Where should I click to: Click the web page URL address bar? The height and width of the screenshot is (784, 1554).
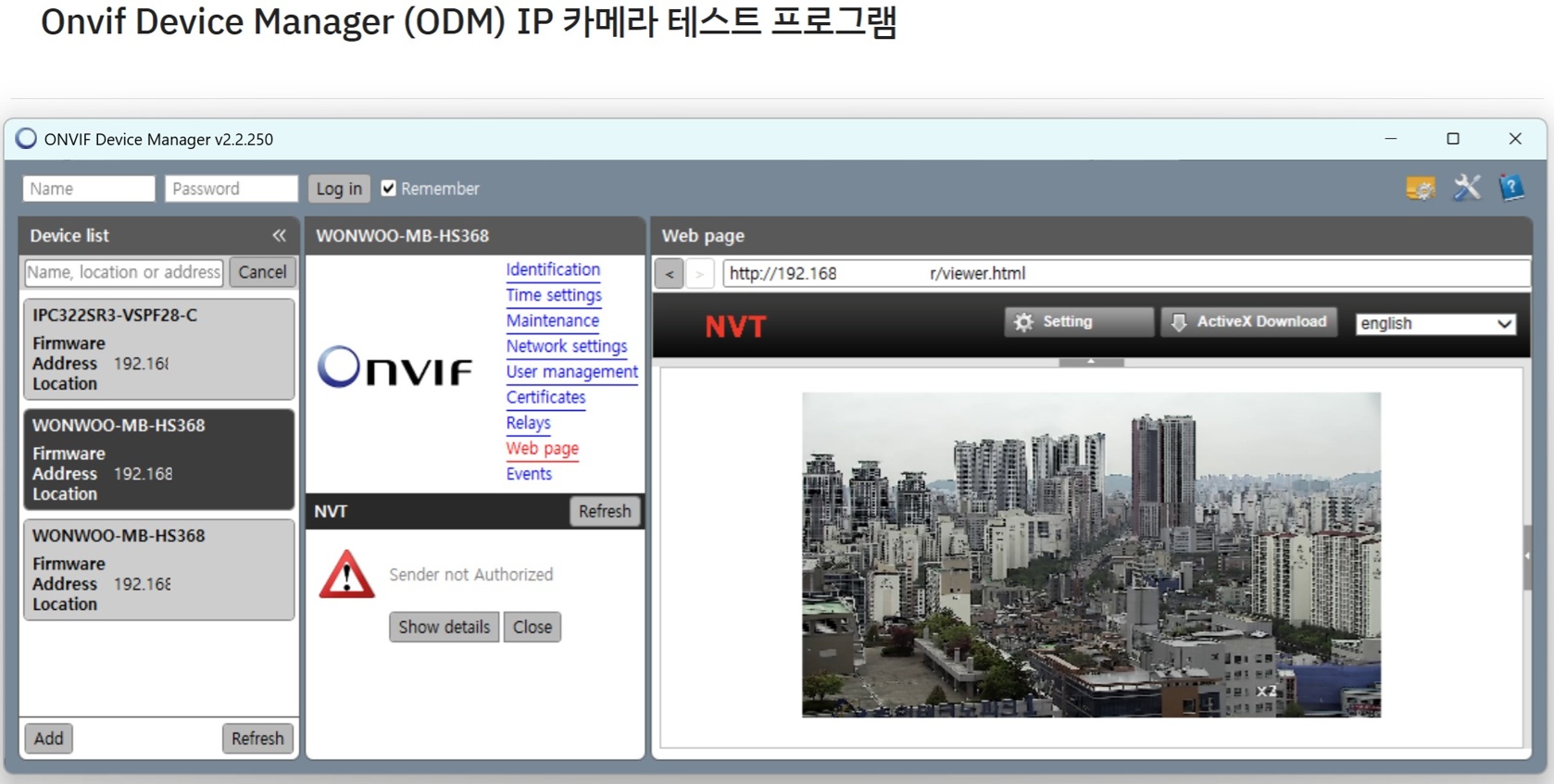tap(1126, 273)
